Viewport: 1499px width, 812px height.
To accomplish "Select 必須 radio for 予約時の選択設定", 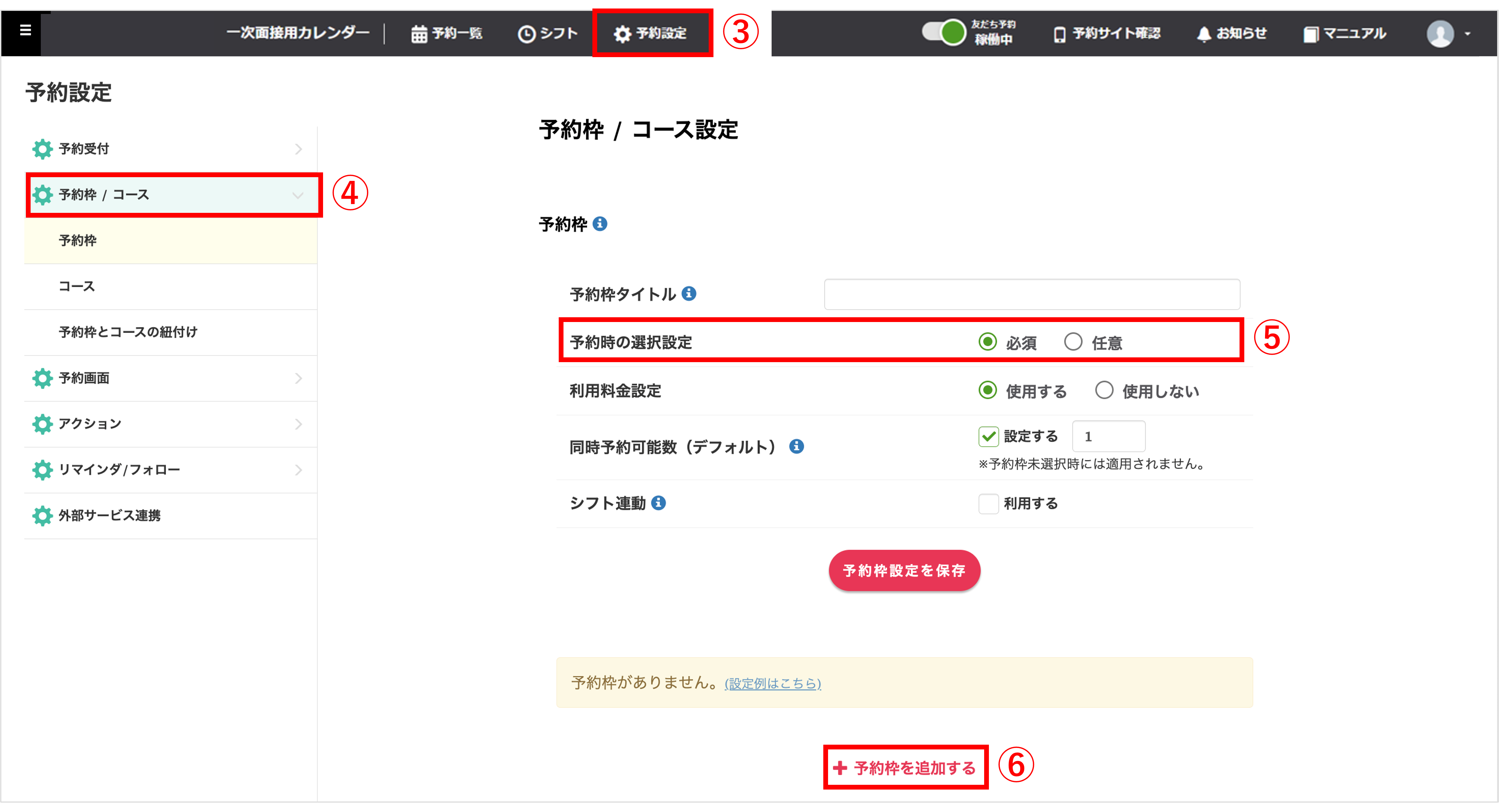I will coord(988,341).
